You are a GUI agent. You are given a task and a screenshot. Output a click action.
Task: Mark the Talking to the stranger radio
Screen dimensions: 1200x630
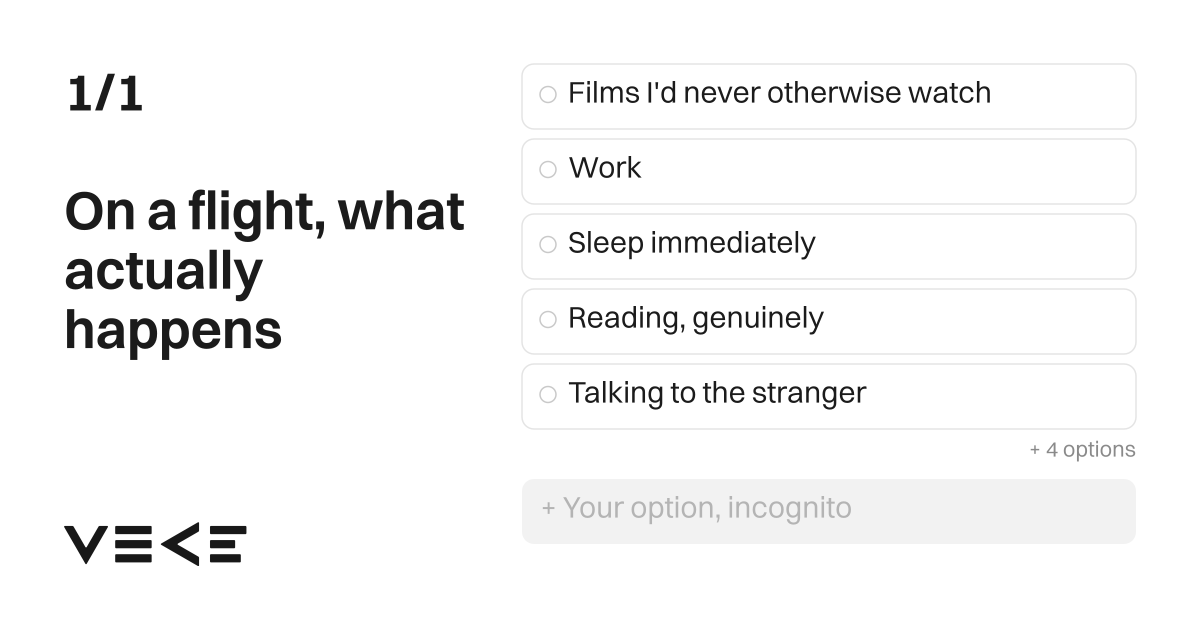(x=548, y=395)
